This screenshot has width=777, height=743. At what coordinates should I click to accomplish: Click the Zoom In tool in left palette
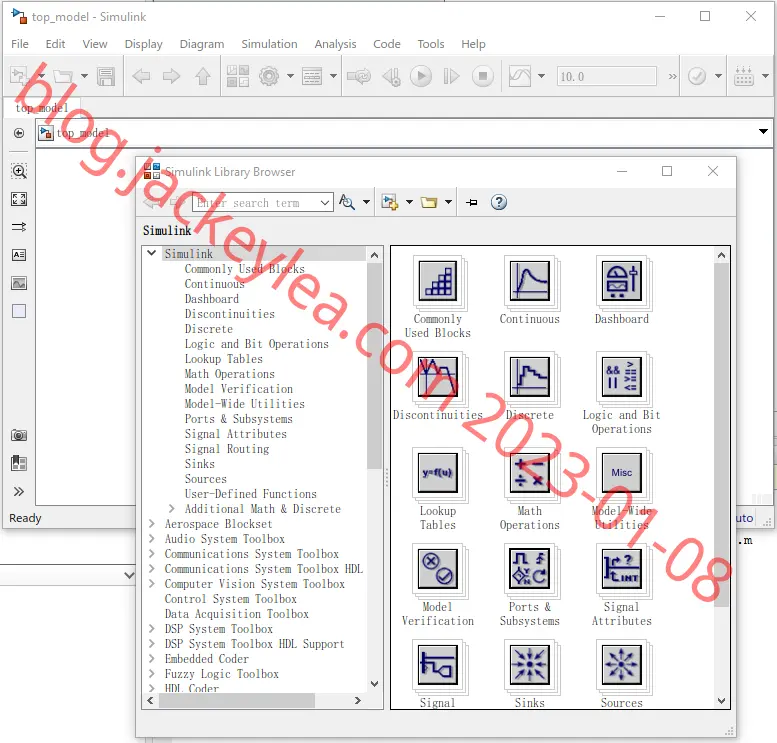point(19,171)
